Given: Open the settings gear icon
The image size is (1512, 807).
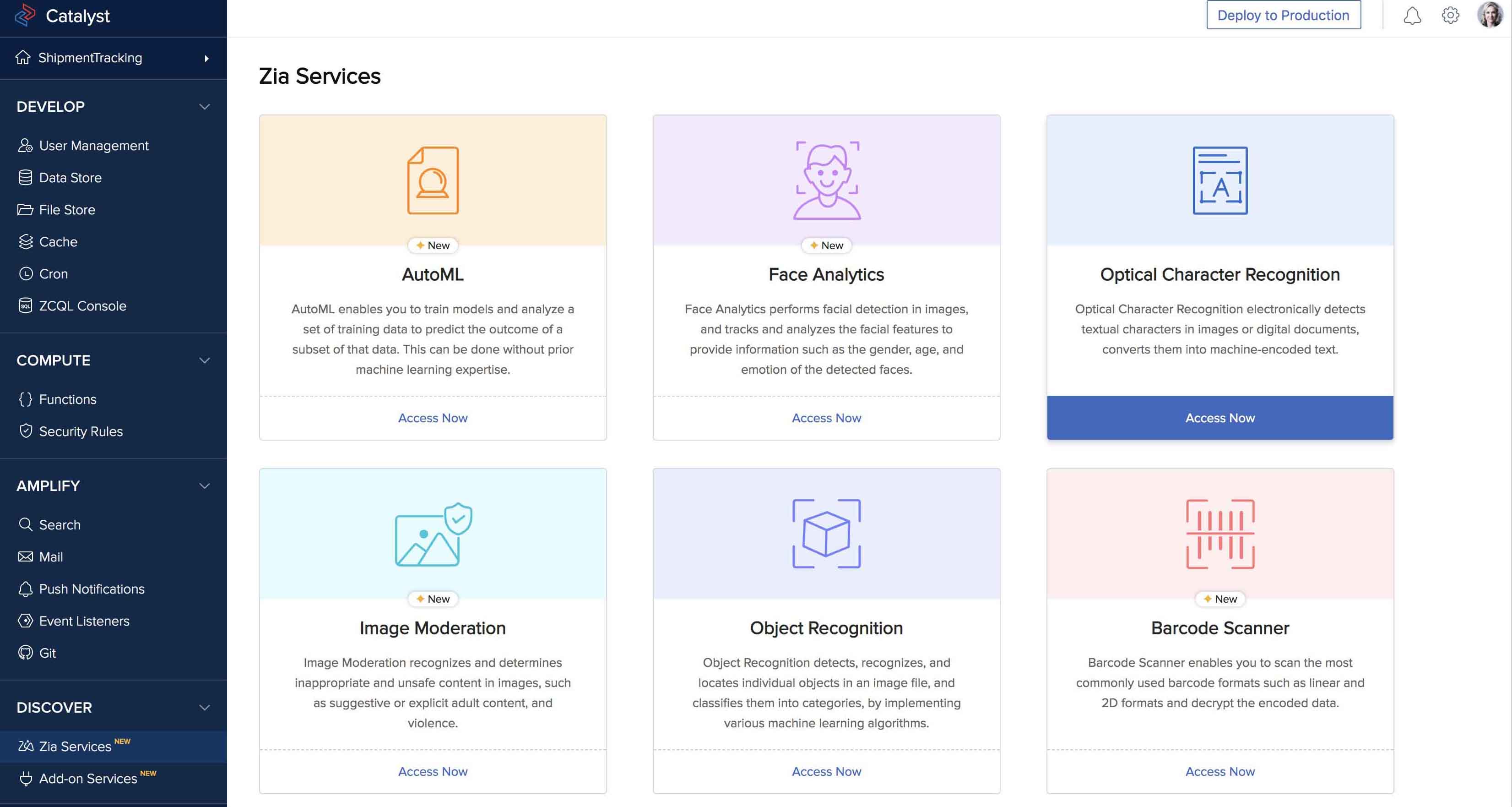Looking at the screenshot, I should [1450, 15].
